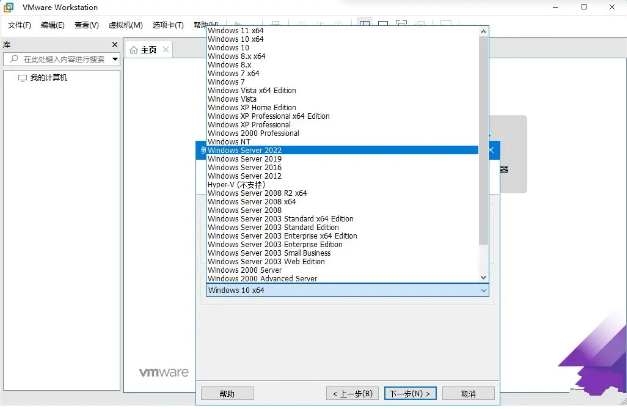This screenshot has height=409, width=627.
Task: Choose the highlighted Windows Server 2022
Action: tap(342, 150)
